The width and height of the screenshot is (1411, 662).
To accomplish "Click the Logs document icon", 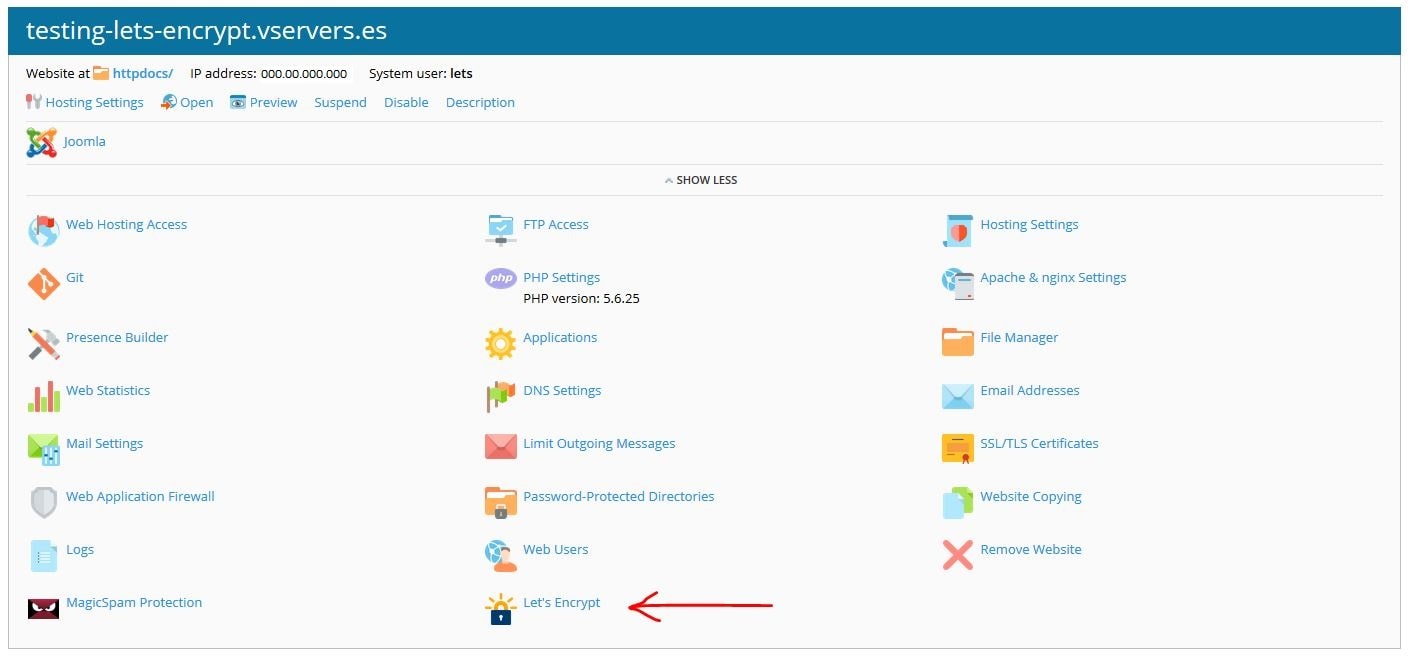I will (x=43, y=555).
